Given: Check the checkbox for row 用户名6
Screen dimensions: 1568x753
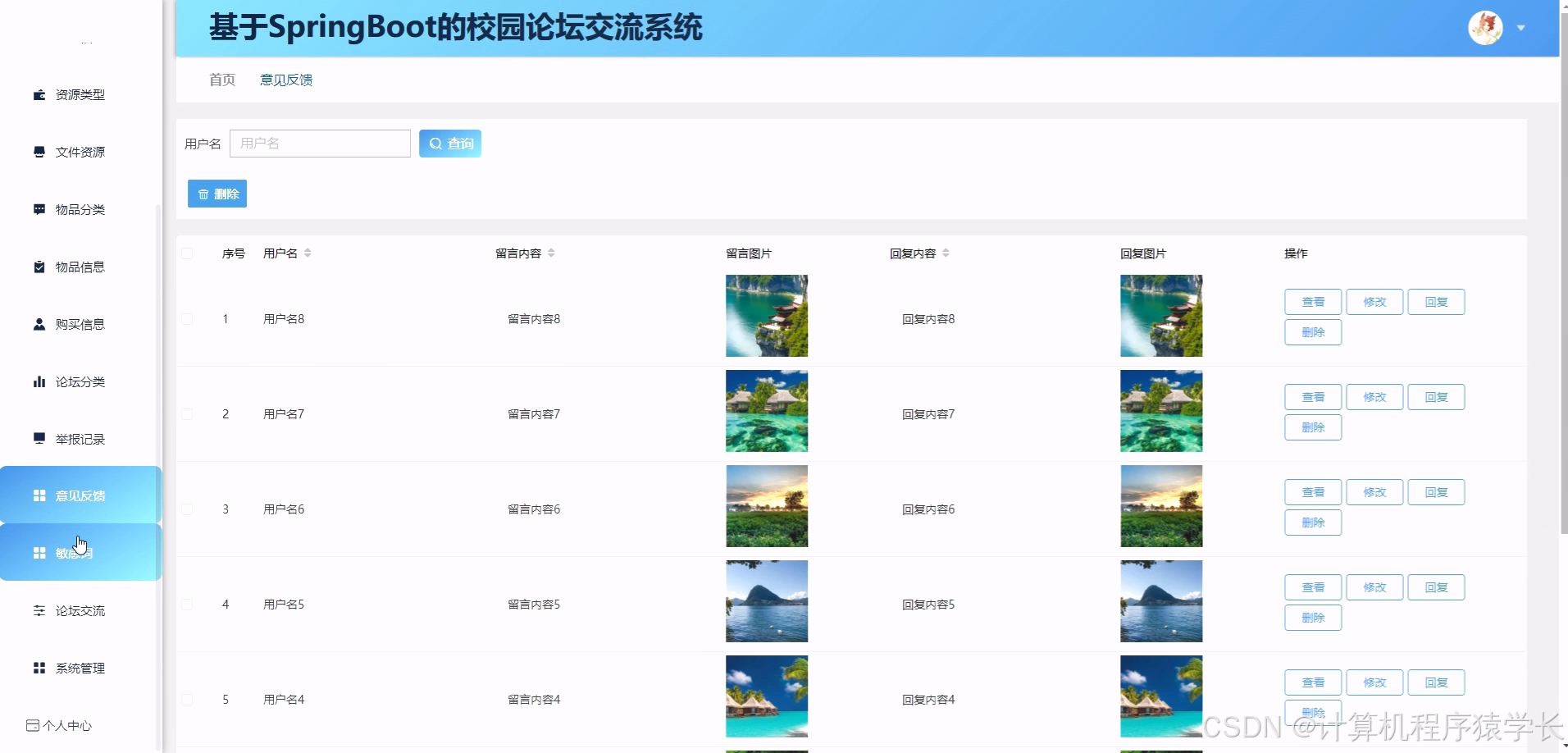Looking at the screenshot, I should click(x=187, y=509).
